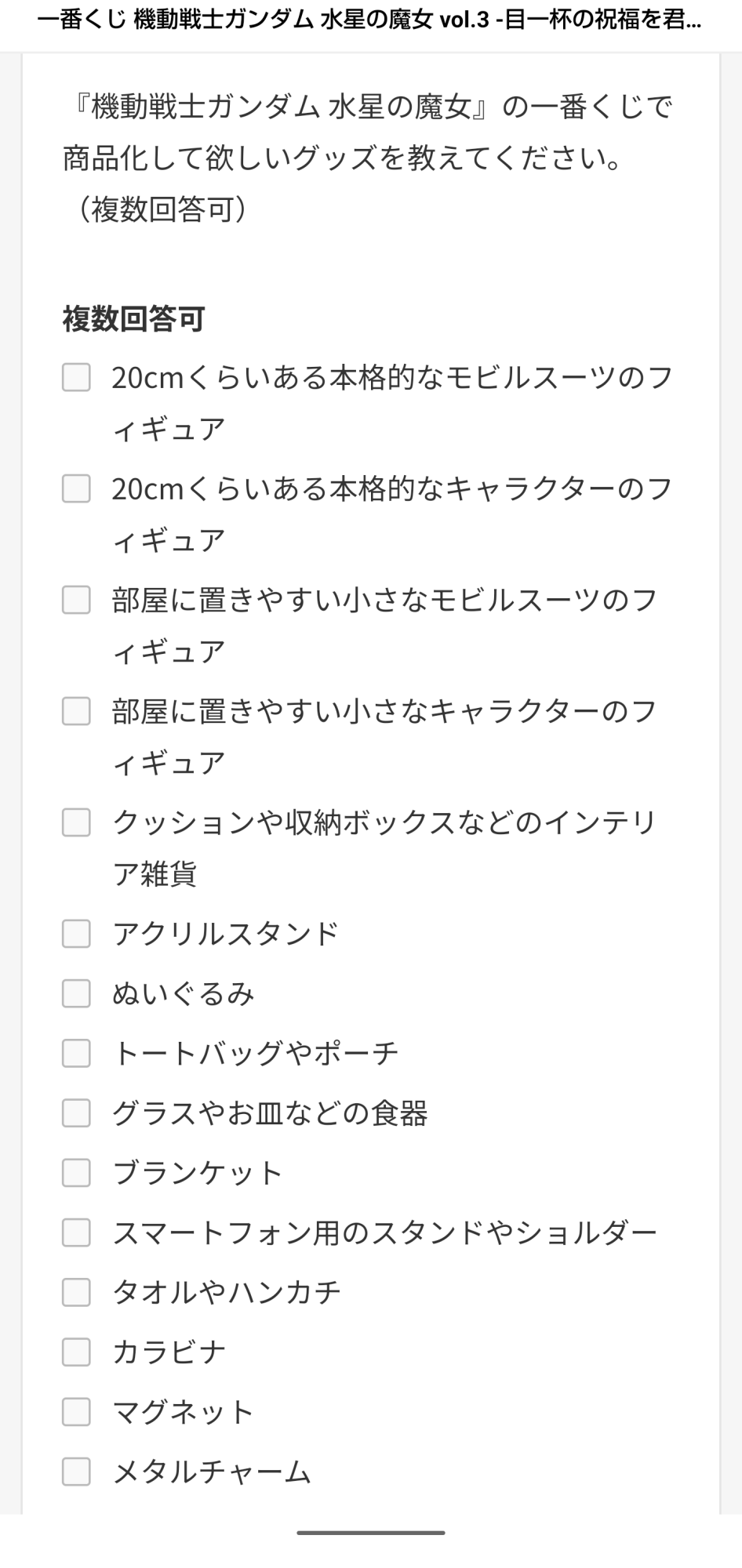Viewport: 742px width, 1568px height.
Task: Tick the マグネット checkbox
Action: coord(76,1412)
